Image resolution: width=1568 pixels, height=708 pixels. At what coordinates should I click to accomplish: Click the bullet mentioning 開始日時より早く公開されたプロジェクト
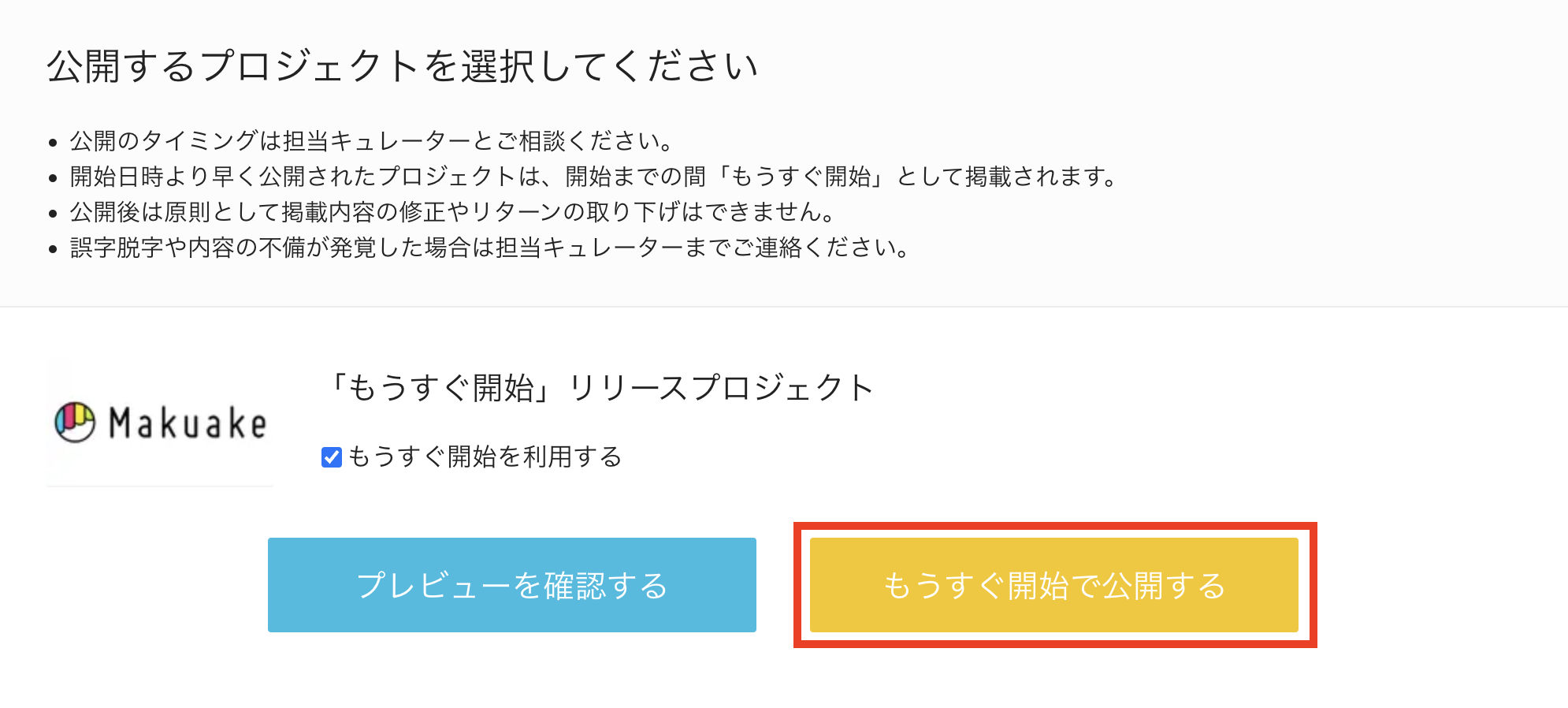(x=594, y=177)
